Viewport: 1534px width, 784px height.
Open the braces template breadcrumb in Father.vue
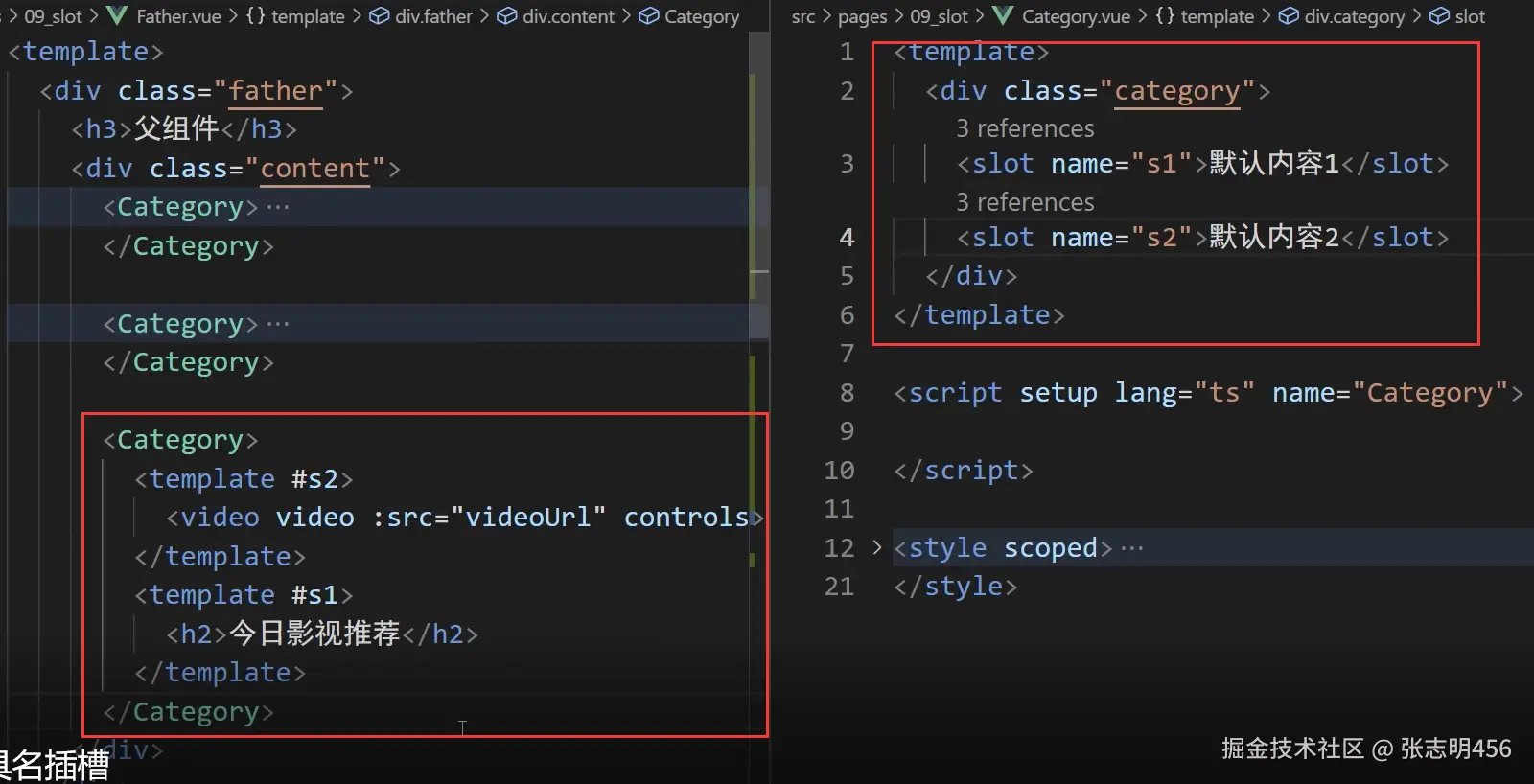[x=295, y=16]
